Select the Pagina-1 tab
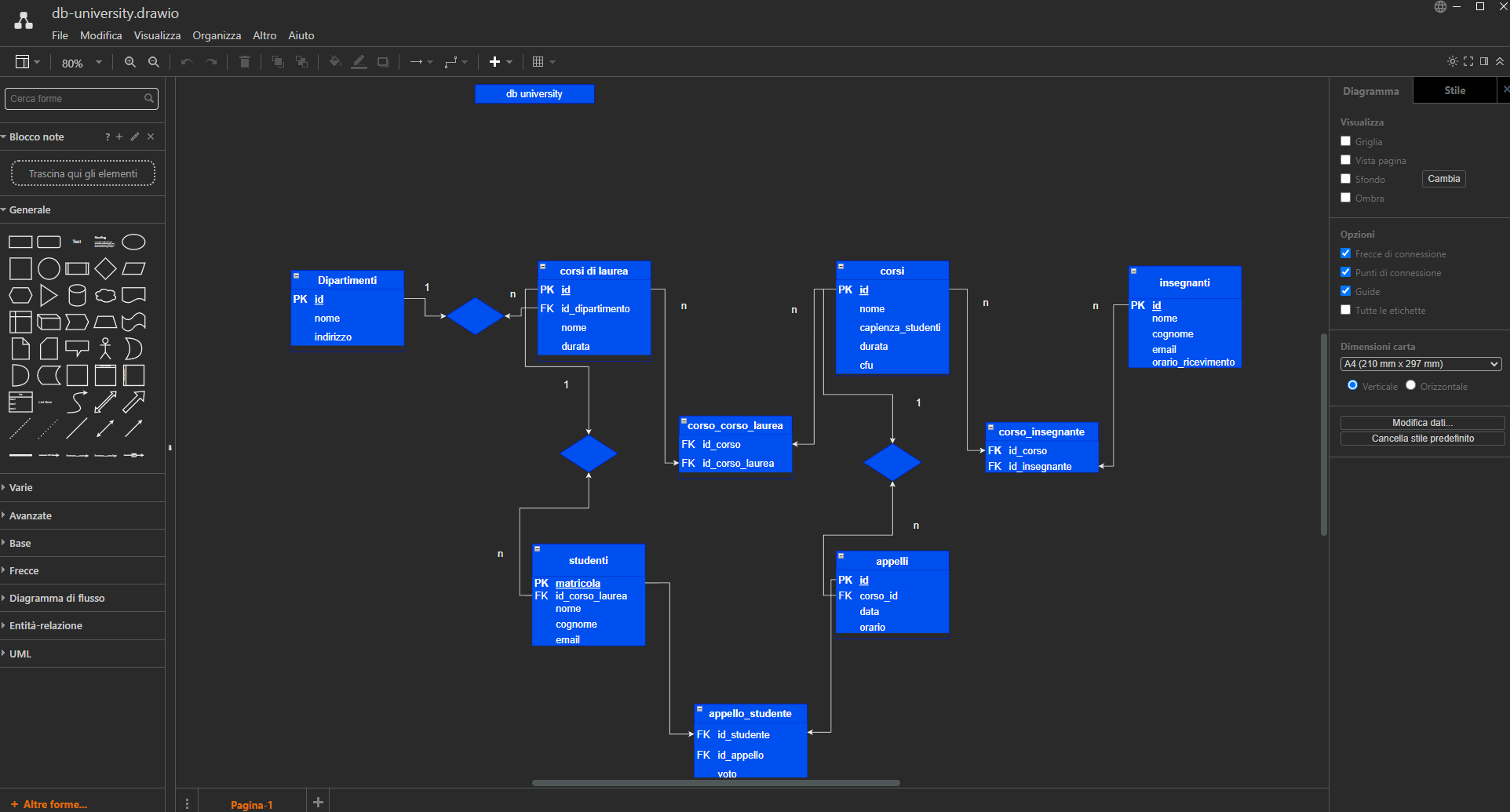The height and width of the screenshot is (812, 1510). (x=252, y=804)
